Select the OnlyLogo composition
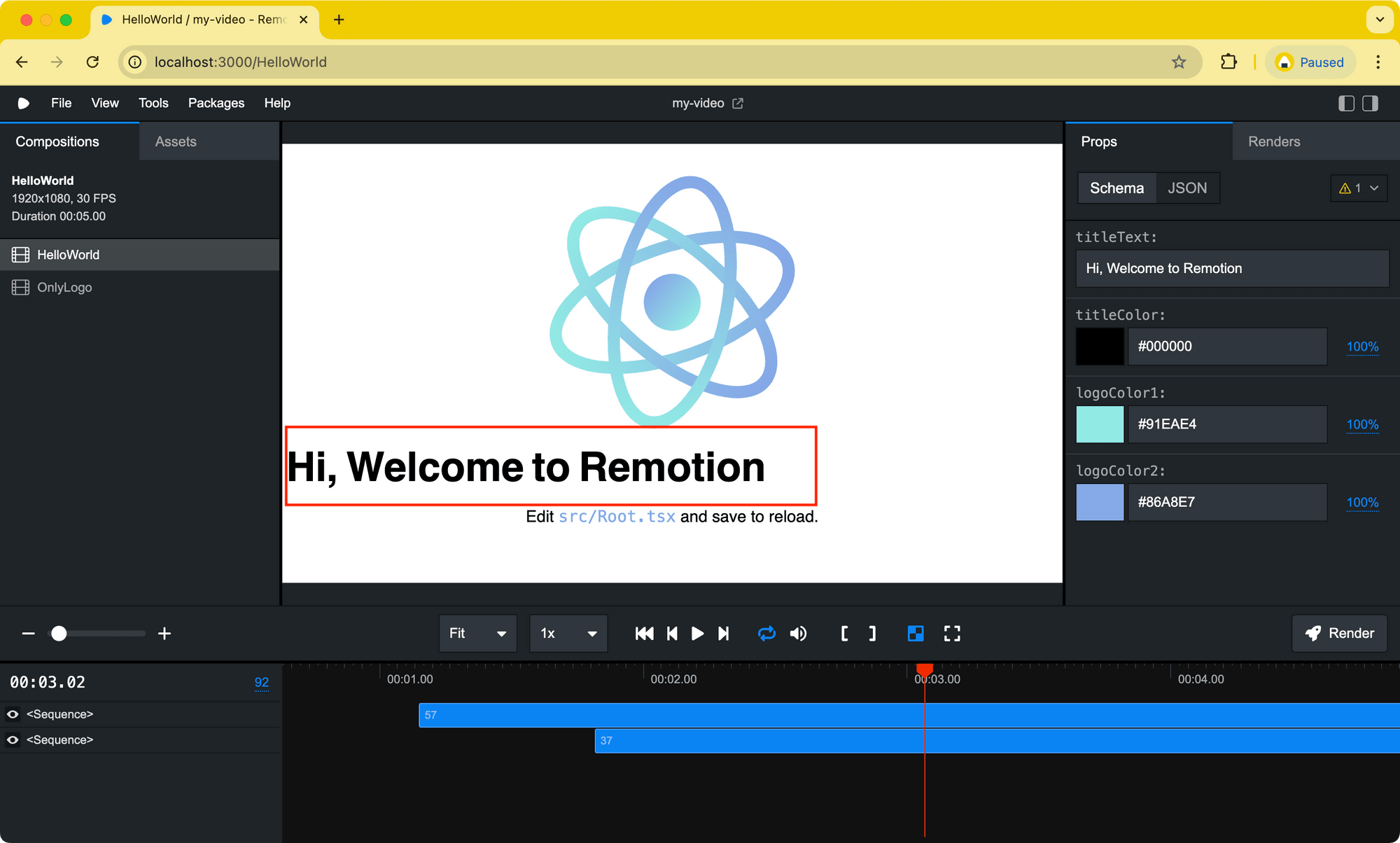 pos(140,287)
